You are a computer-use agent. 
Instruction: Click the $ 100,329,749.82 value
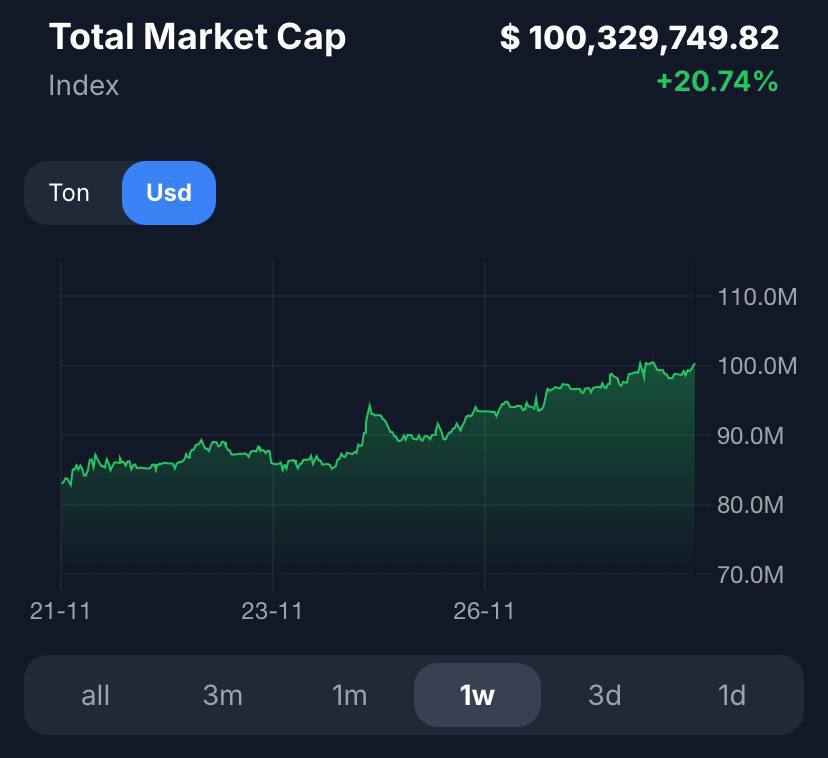[639, 38]
